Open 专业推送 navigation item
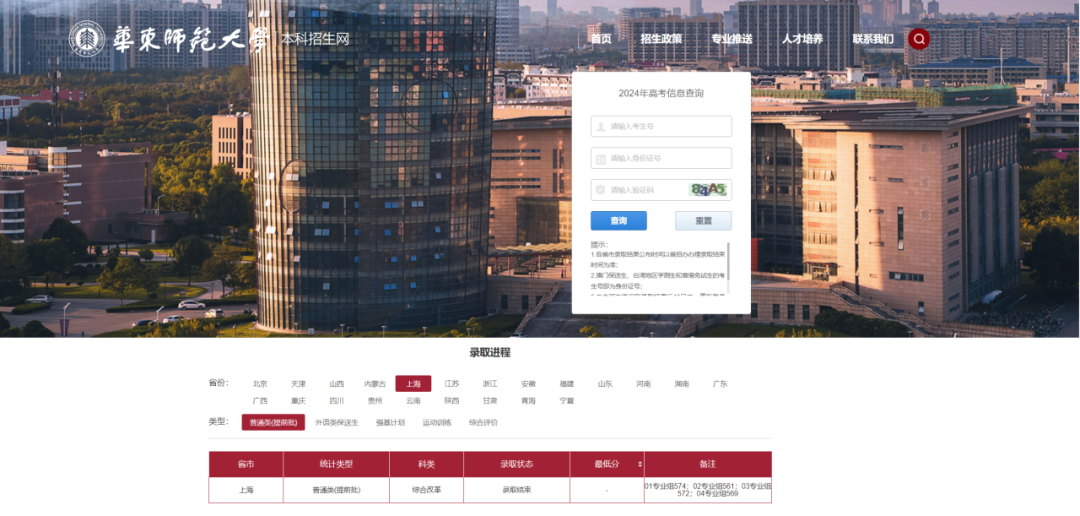This screenshot has width=1080, height=516. pos(731,39)
